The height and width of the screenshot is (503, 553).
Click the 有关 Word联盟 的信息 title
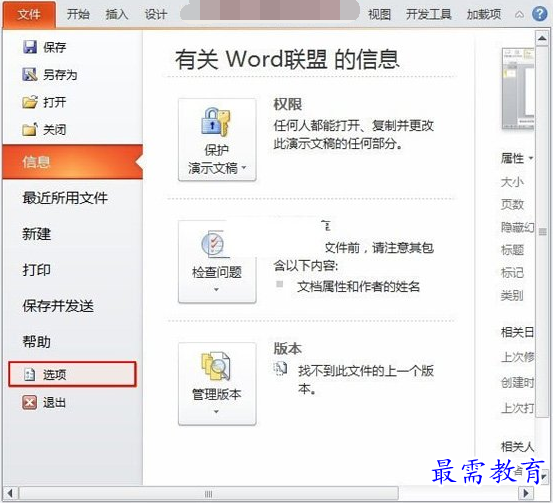click(287, 59)
